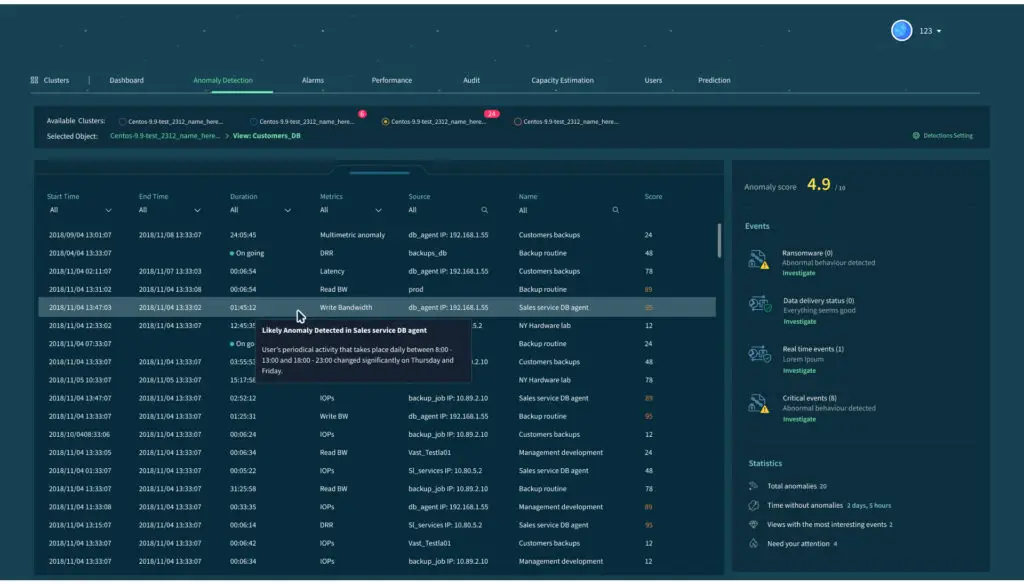Click the anomaly table vertical scrollbar
1024x585 pixels.
point(719,241)
